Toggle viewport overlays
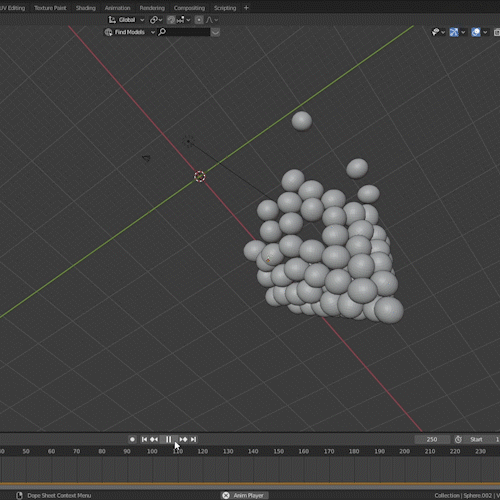The height and width of the screenshot is (500, 500). click(476, 32)
